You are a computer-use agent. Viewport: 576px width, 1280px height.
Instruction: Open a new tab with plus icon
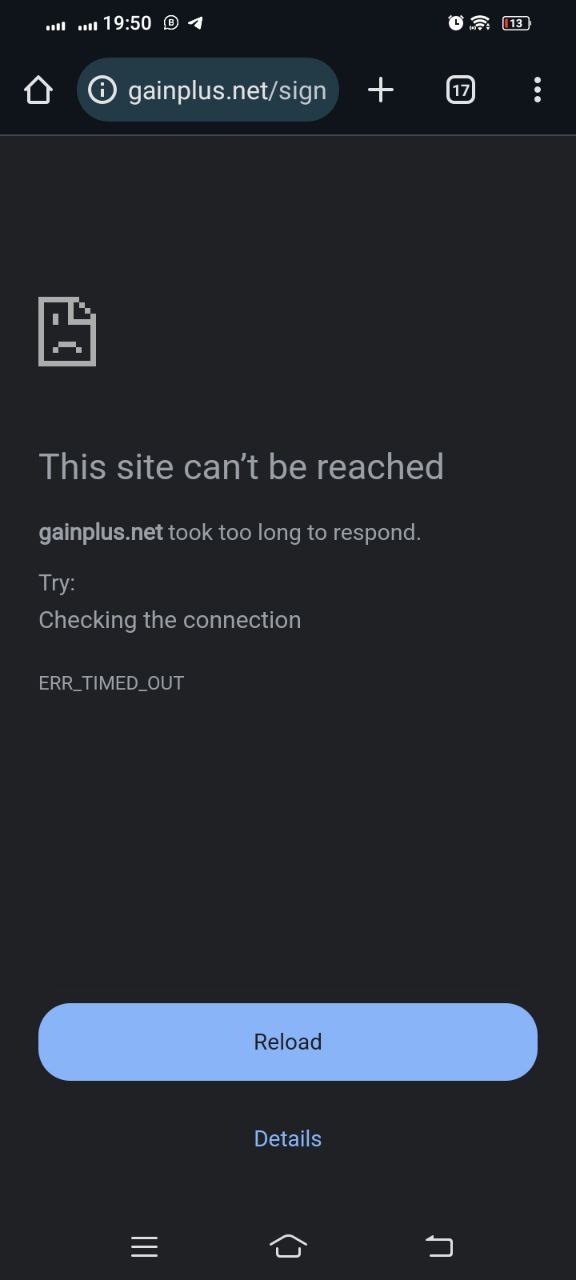[x=380, y=91]
